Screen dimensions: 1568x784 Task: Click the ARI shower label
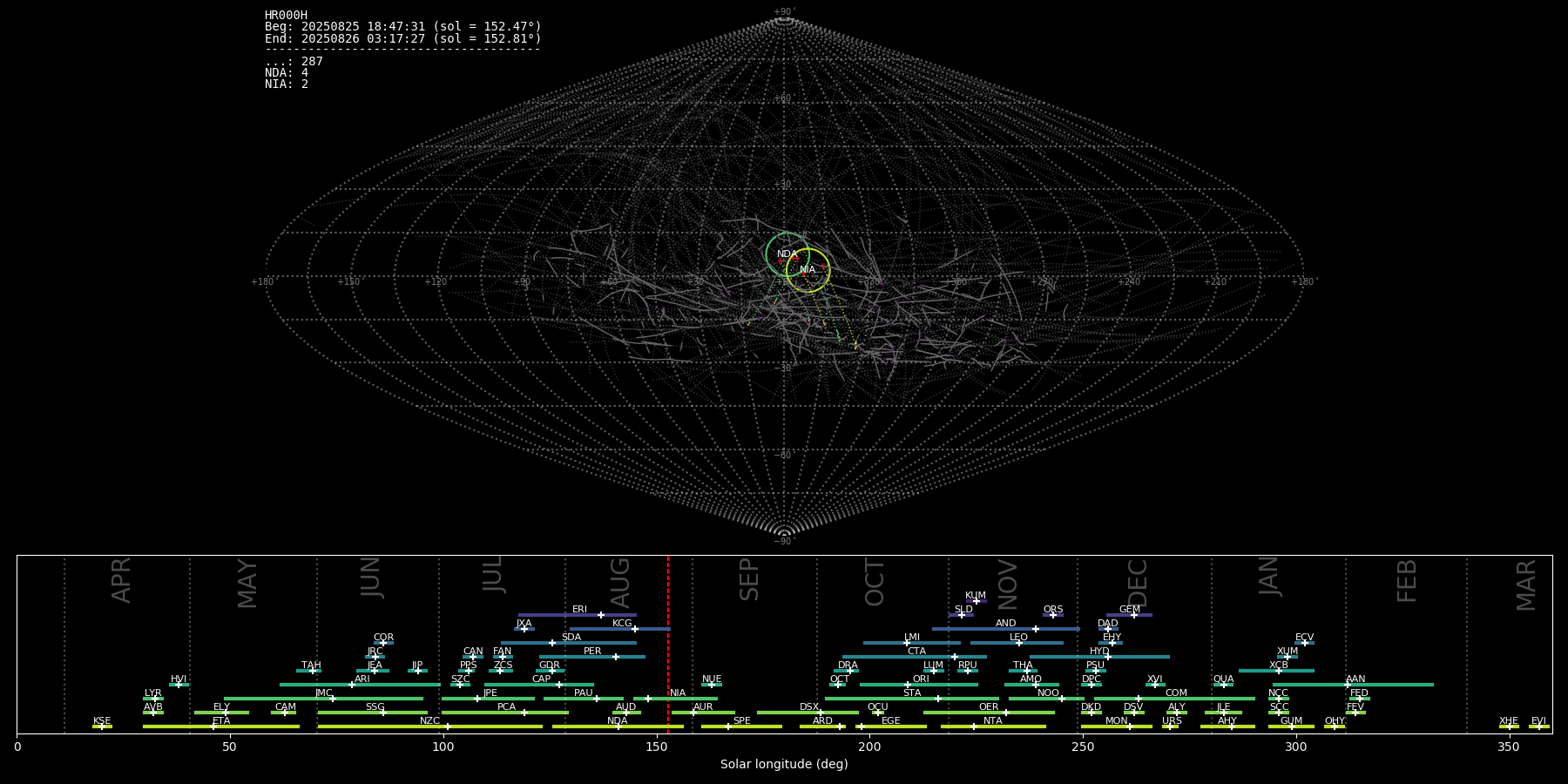click(362, 679)
